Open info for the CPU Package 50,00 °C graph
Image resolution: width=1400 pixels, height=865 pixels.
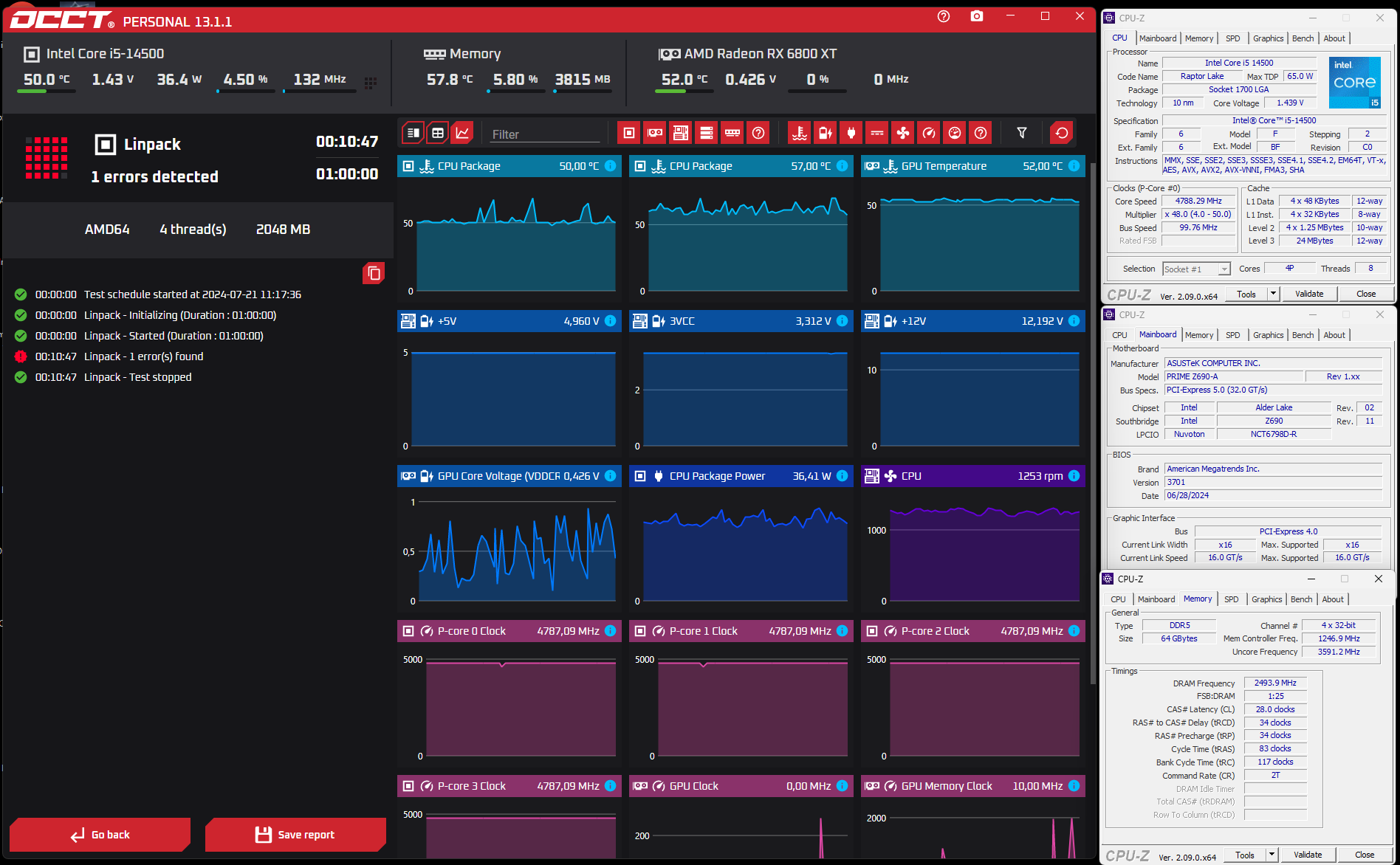tap(611, 166)
